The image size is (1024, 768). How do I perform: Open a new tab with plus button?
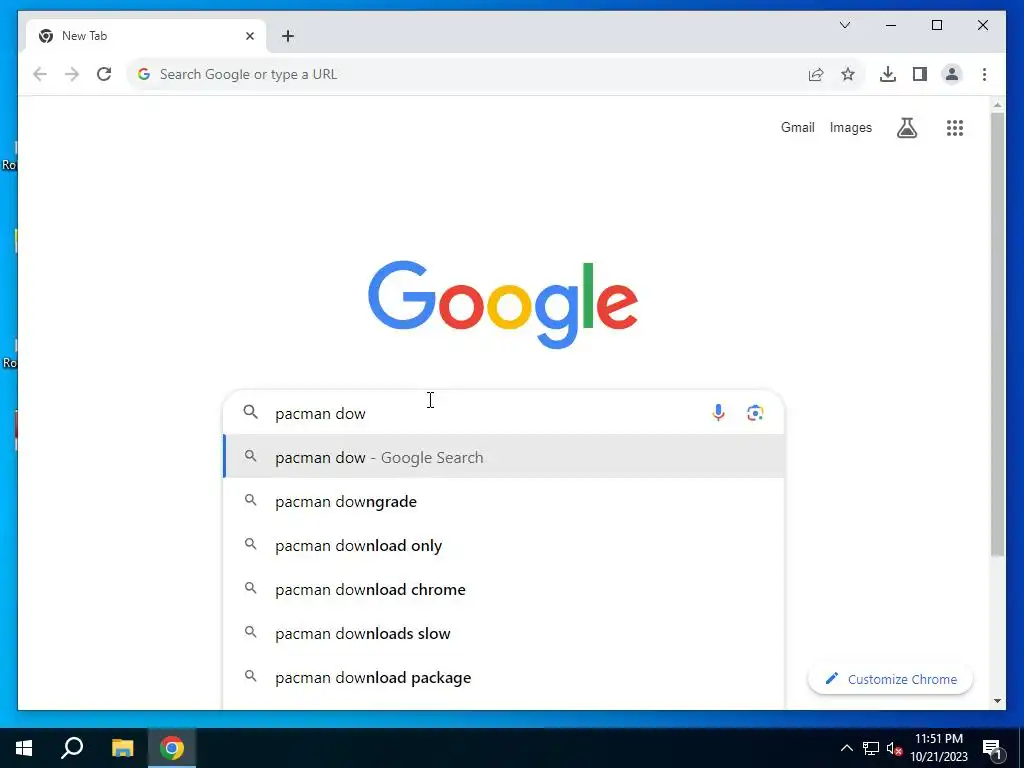coord(288,36)
